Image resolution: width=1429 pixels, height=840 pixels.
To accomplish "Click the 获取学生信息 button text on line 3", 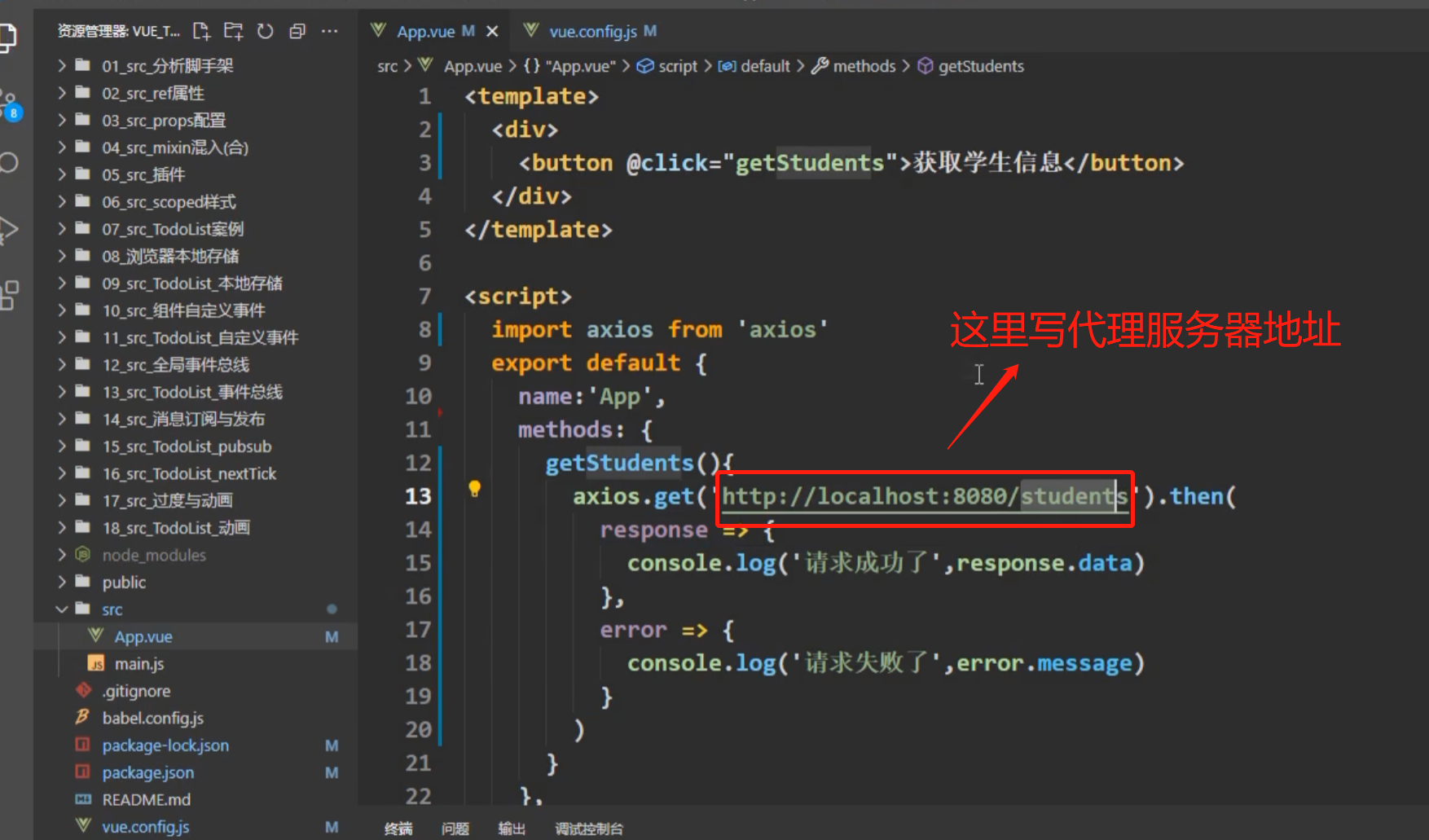I will tap(987, 162).
